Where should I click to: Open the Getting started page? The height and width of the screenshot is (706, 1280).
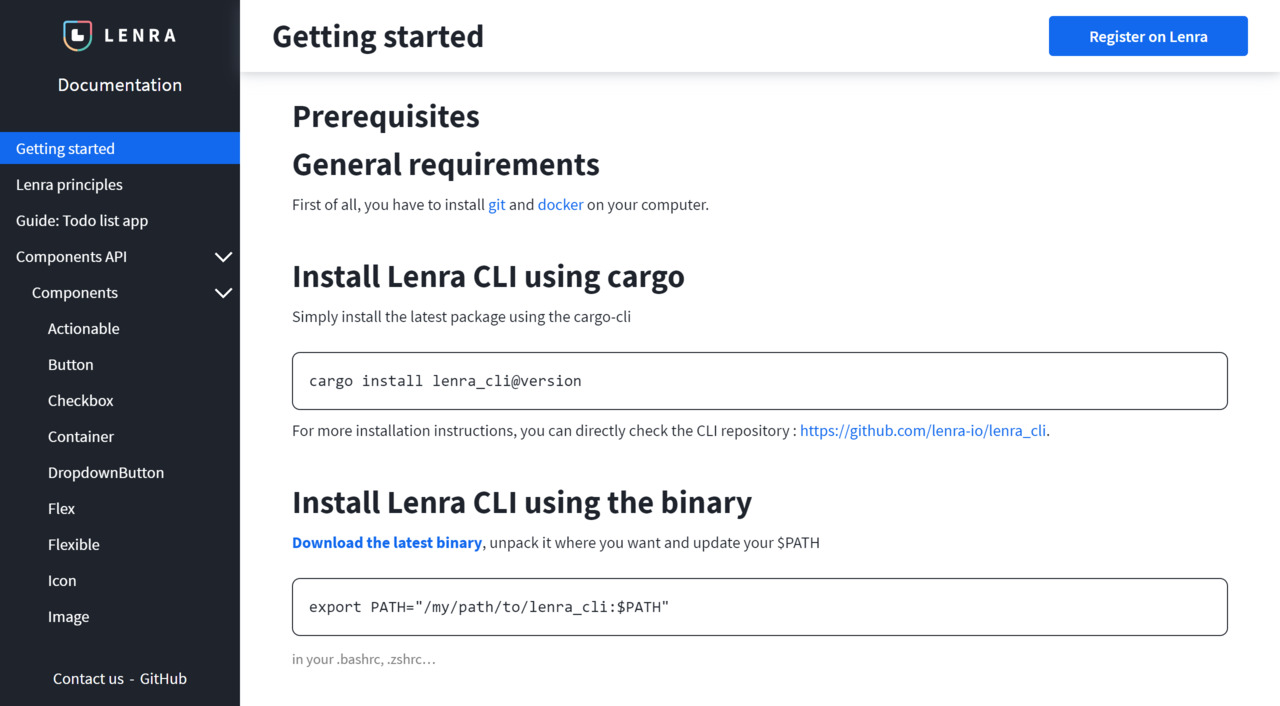tap(120, 148)
